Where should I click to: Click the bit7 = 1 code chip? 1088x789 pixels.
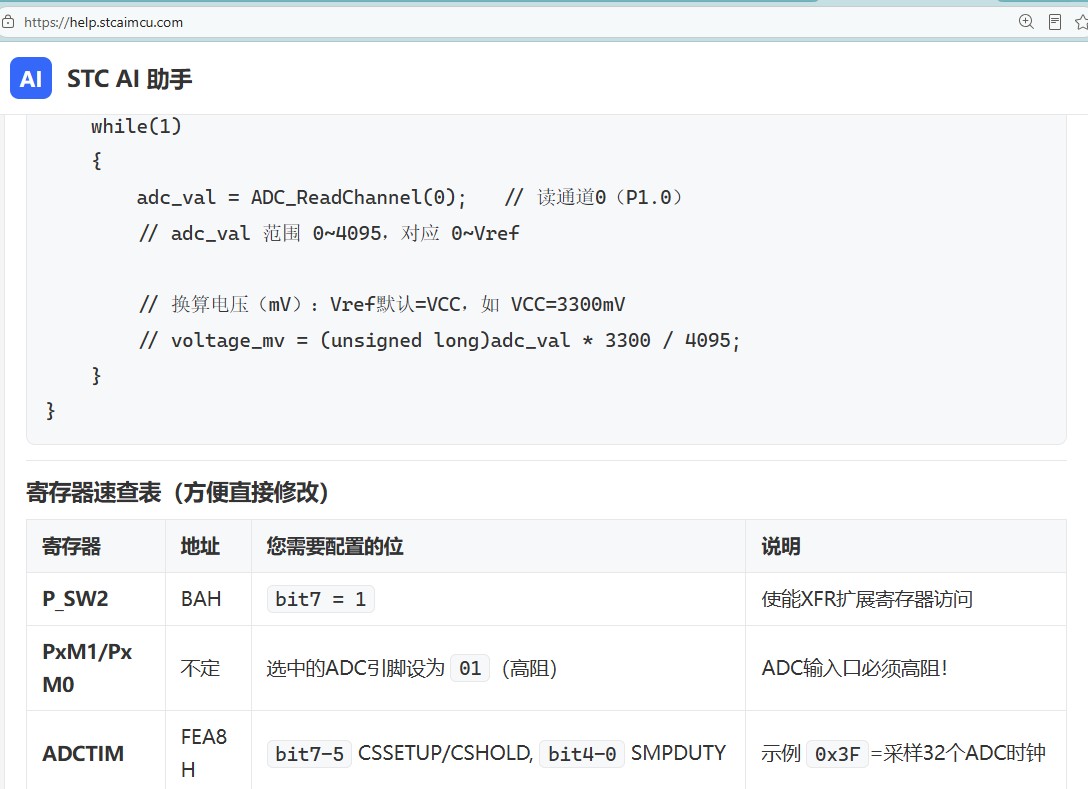(x=321, y=599)
